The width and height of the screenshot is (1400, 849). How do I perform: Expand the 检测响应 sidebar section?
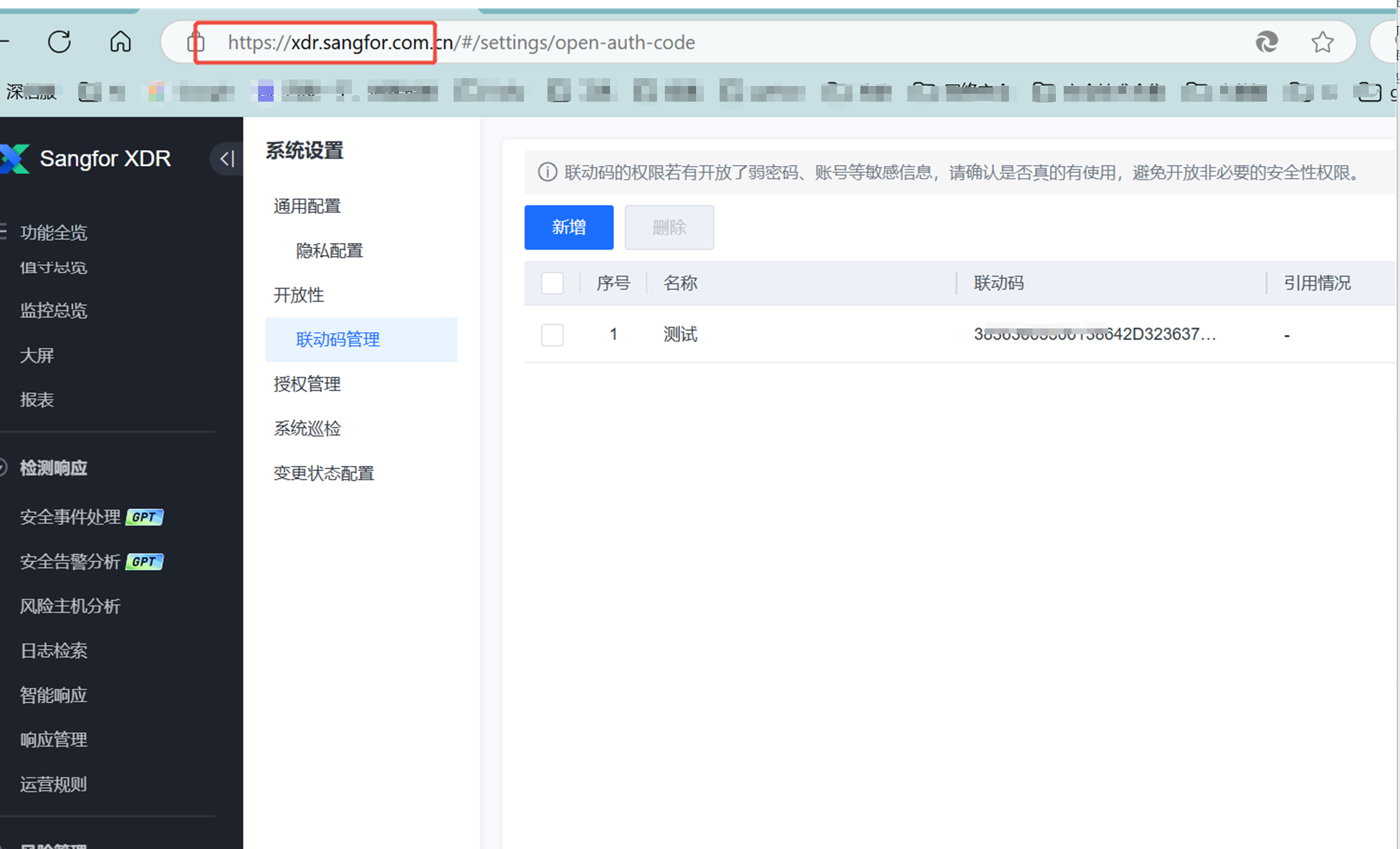coord(53,468)
